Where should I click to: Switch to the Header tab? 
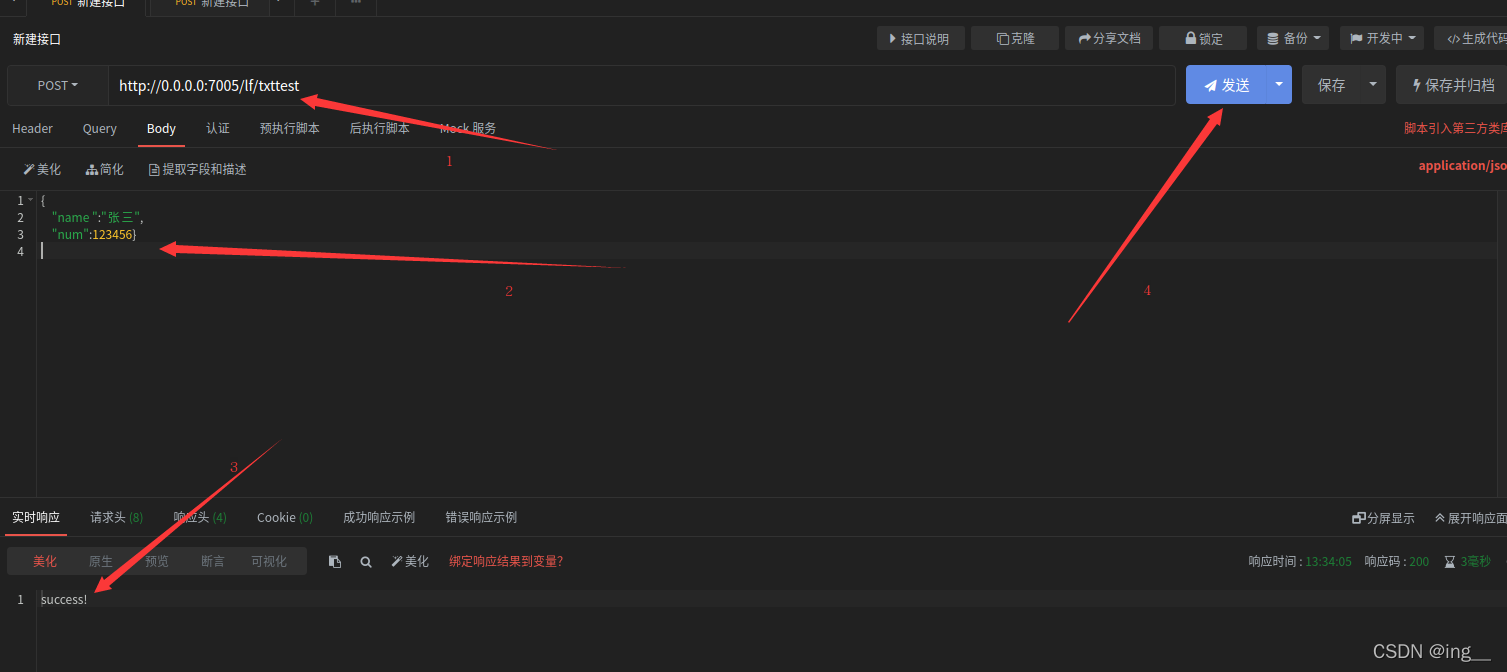(x=32, y=128)
